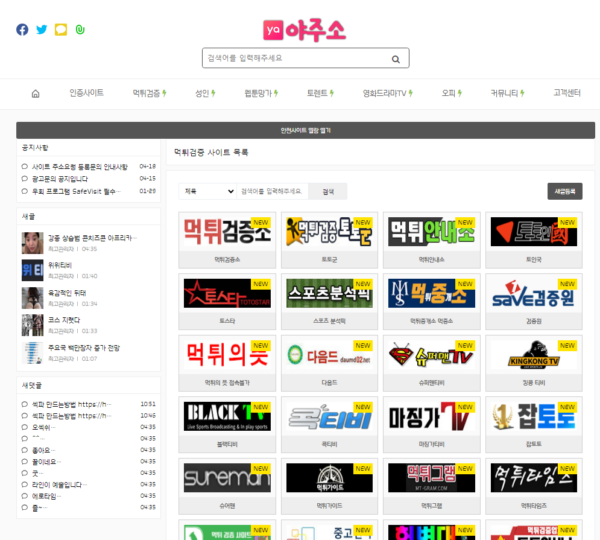Open the 광고문의 공지입니다 notice
This screenshot has height=540, width=600.
point(60,179)
